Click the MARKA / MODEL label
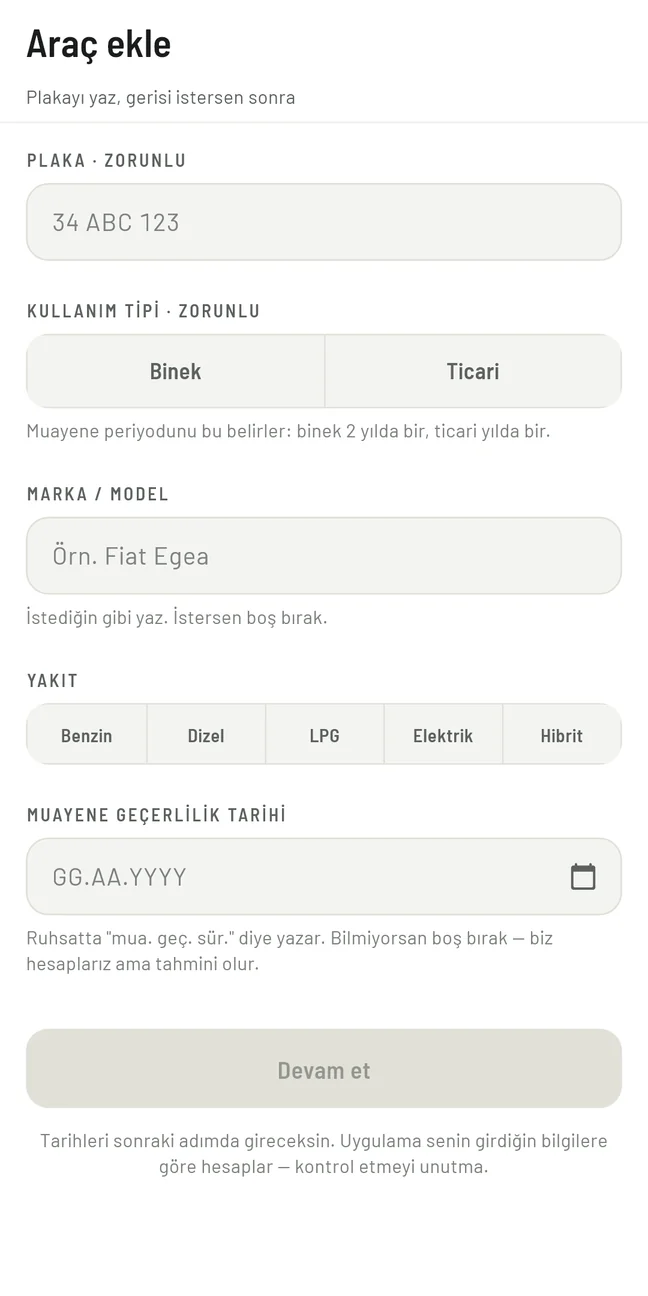The image size is (648, 1296). (x=98, y=494)
